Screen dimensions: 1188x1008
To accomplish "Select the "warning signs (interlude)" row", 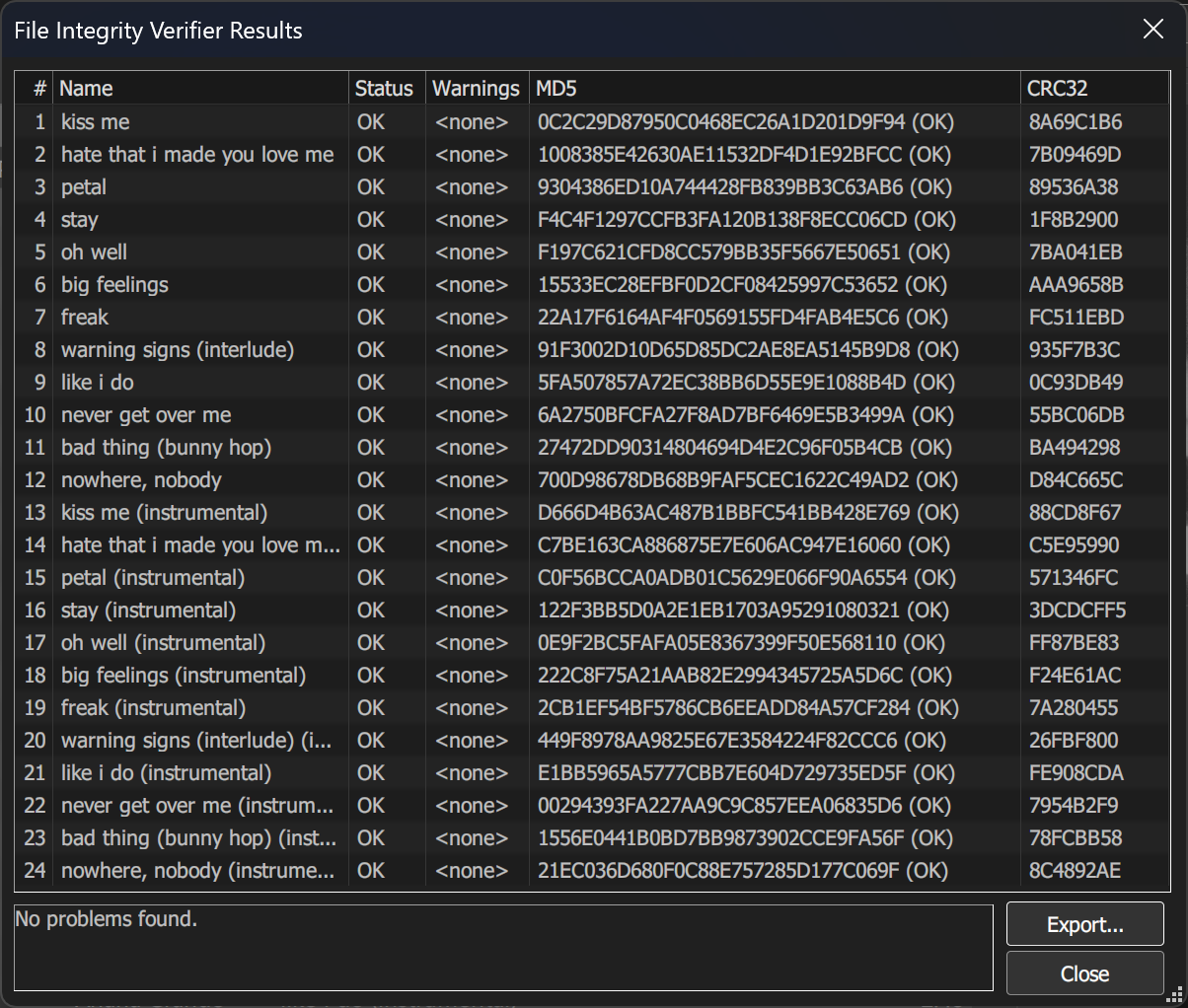I will coord(593,349).
